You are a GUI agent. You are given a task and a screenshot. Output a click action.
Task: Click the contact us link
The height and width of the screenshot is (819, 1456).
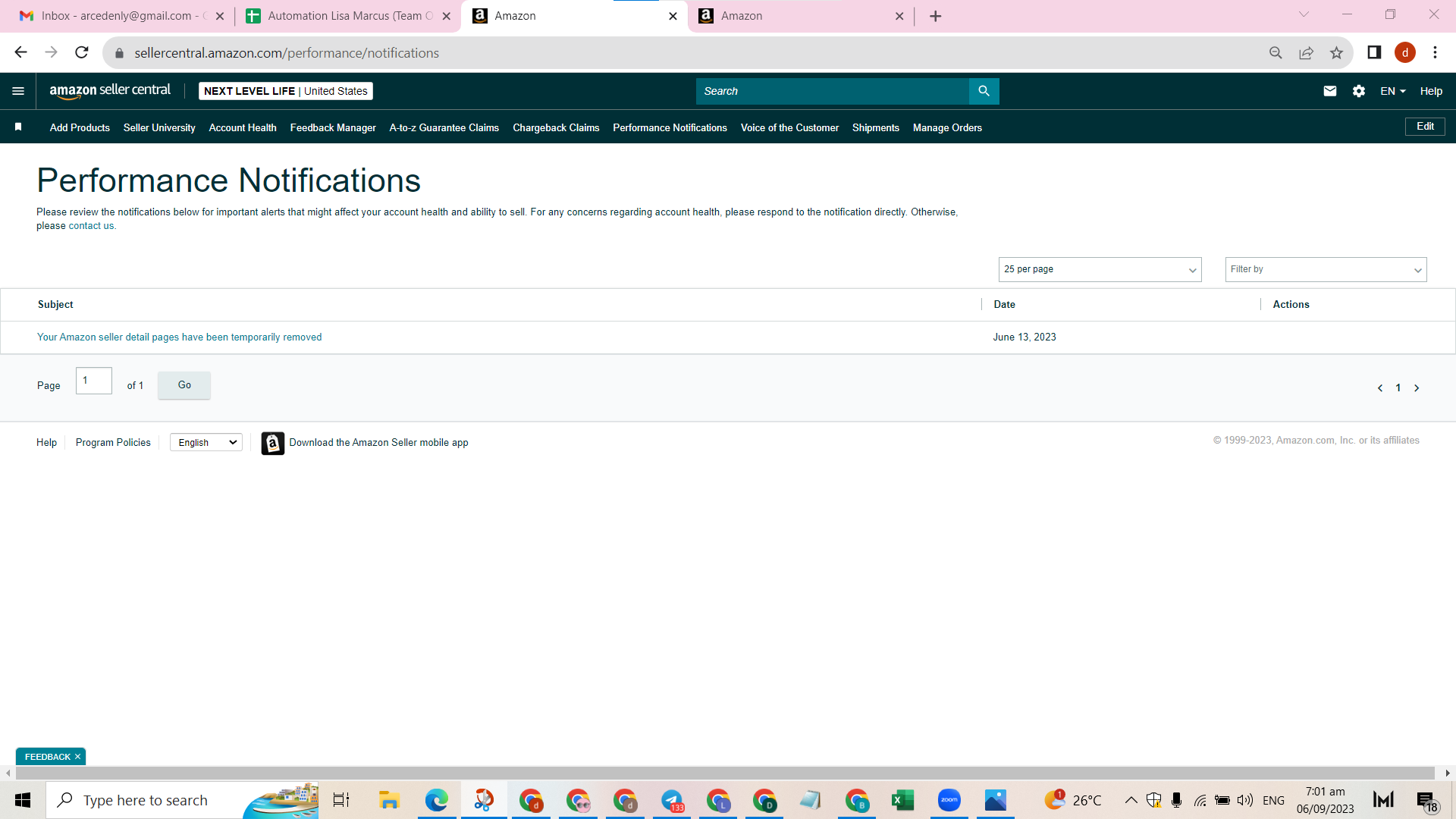click(x=91, y=226)
